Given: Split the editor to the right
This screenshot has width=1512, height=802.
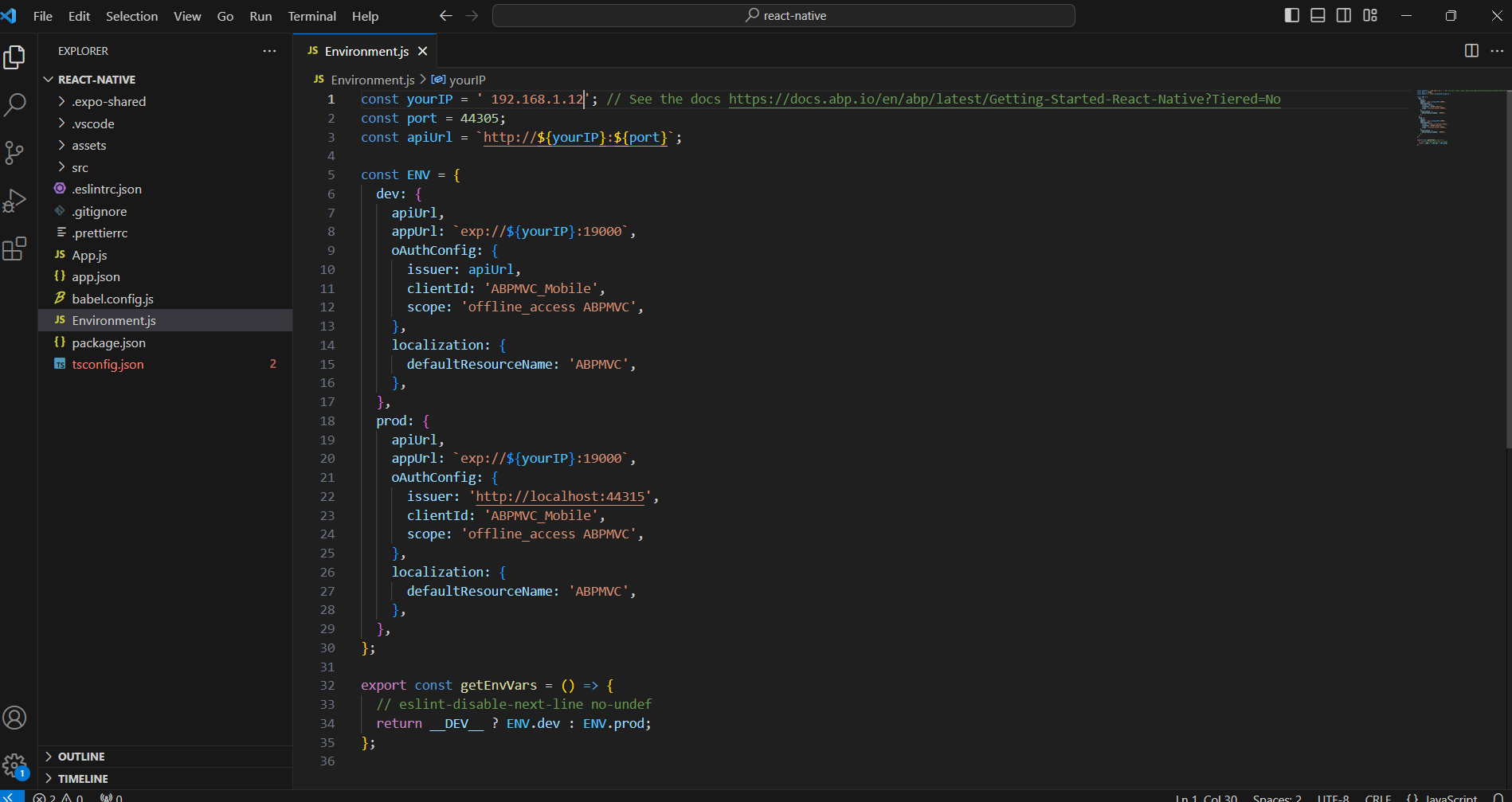Looking at the screenshot, I should pyautogui.click(x=1471, y=51).
